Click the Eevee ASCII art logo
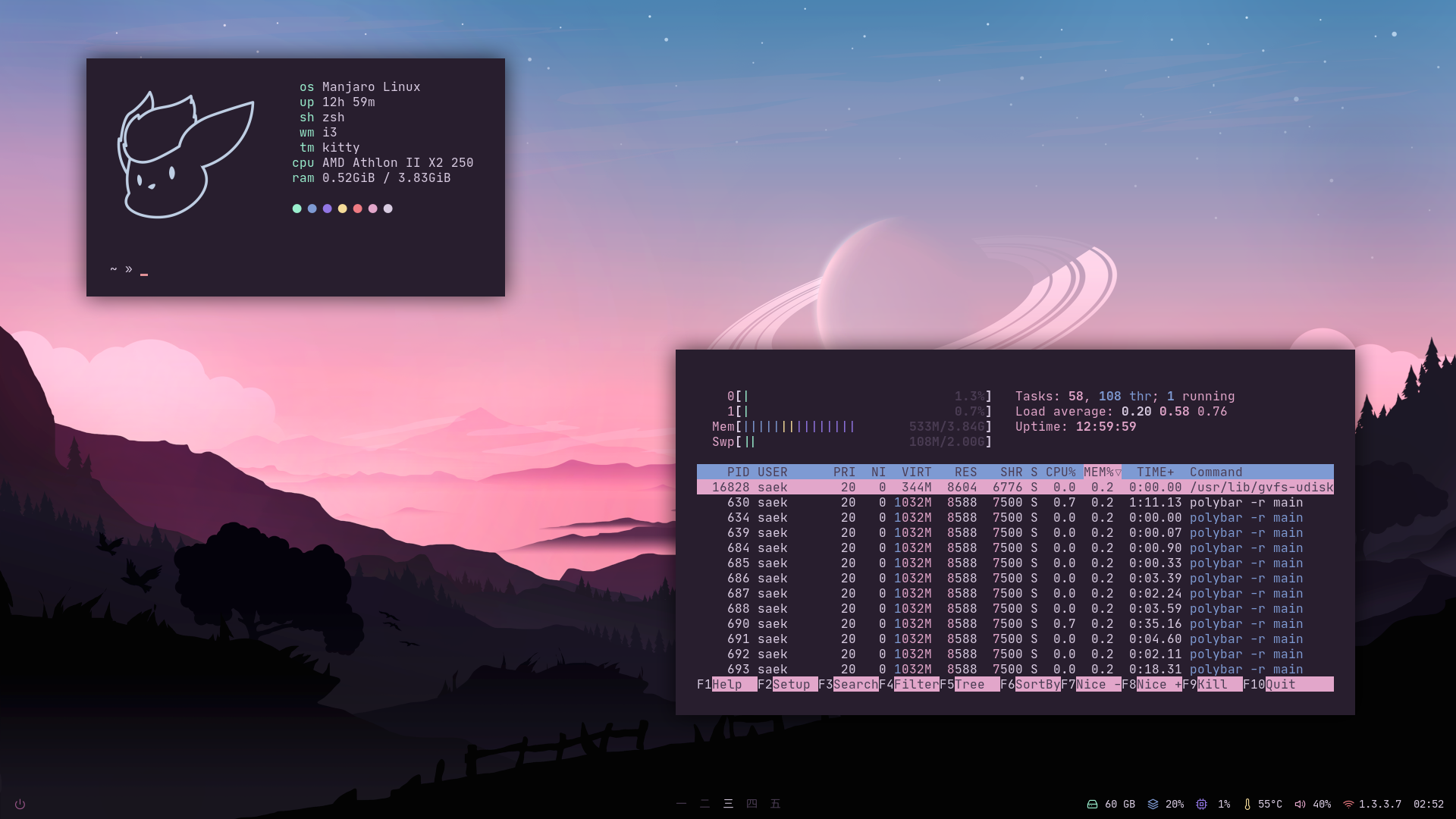The width and height of the screenshot is (1456, 819). (185, 154)
